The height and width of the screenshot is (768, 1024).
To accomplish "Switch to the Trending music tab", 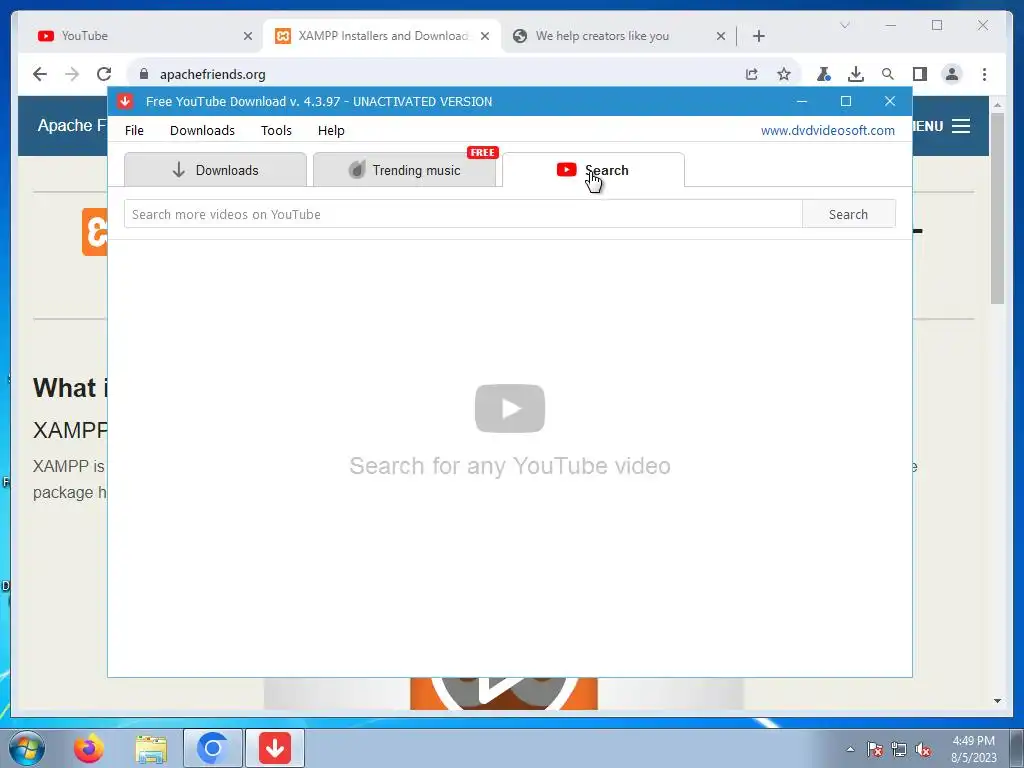I will pyautogui.click(x=404, y=170).
